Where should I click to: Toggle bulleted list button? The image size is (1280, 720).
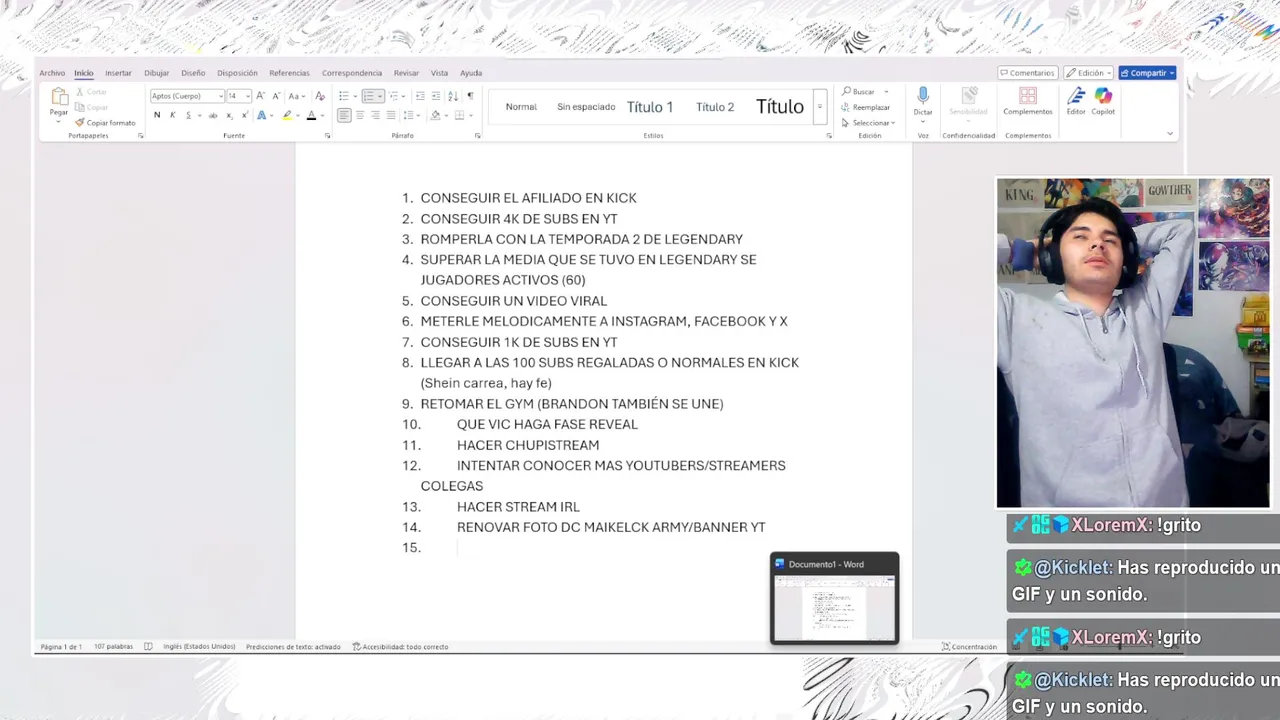343,96
